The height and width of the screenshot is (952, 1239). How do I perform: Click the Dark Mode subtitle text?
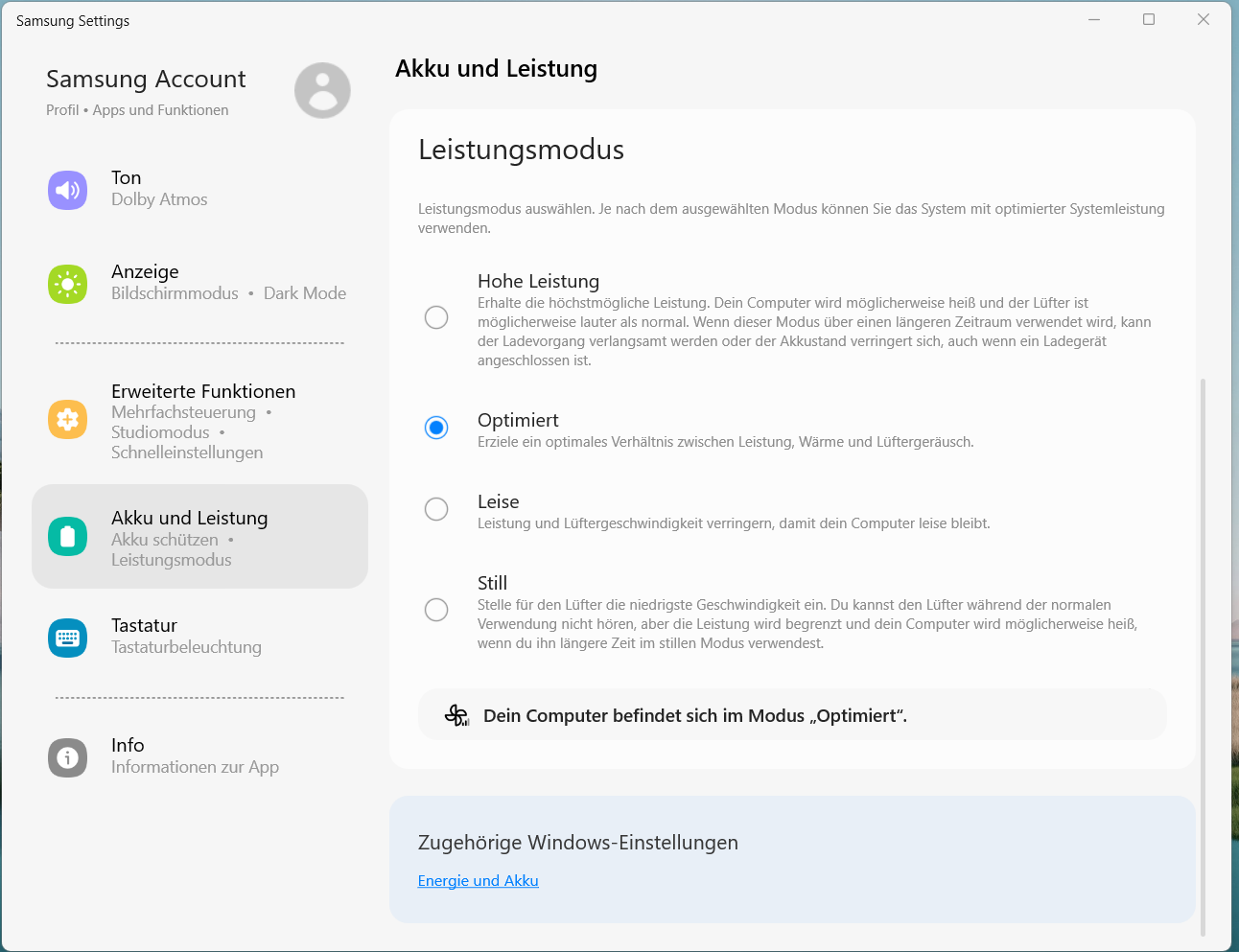pos(305,293)
